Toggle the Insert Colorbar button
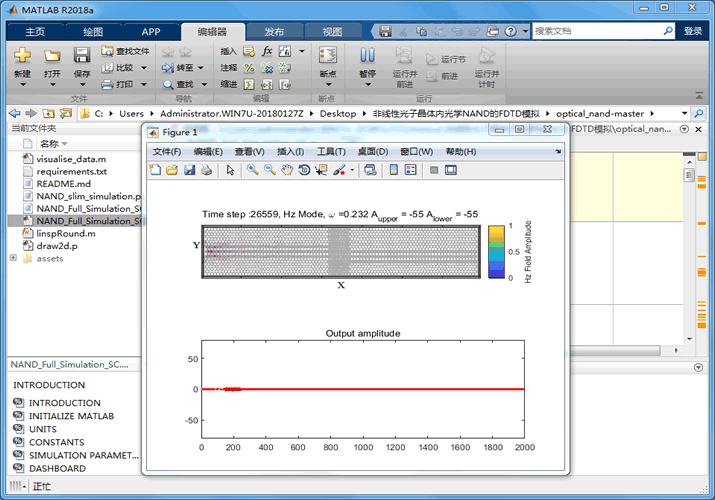The width and height of the screenshot is (715, 500). pyautogui.click(x=394, y=170)
